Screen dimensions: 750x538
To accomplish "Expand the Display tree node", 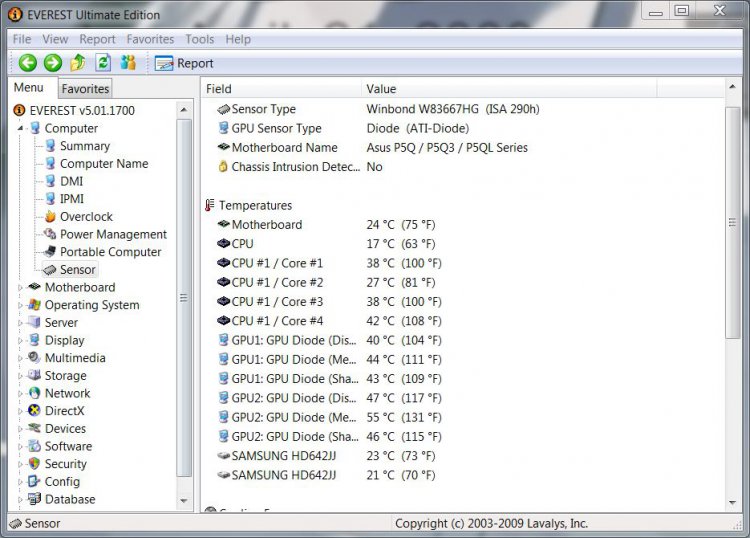I will [x=20, y=340].
